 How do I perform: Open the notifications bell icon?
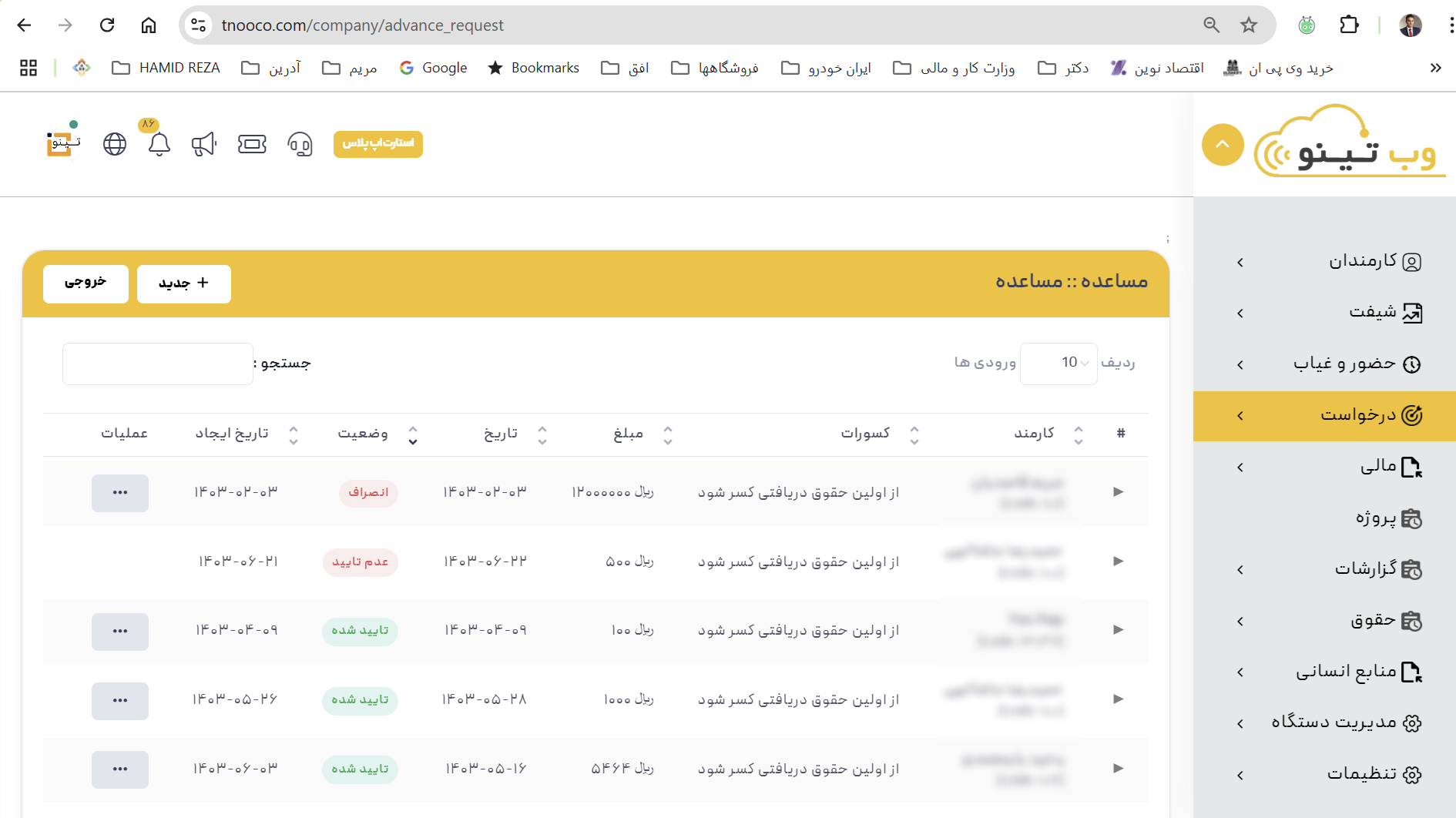(159, 144)
